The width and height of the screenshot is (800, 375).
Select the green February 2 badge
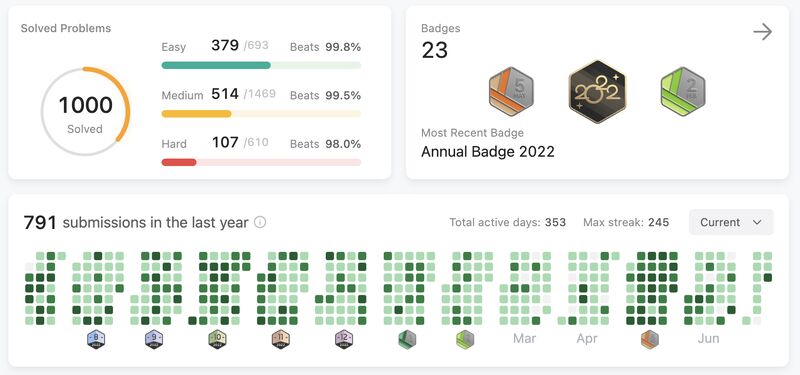pos(683,92)
